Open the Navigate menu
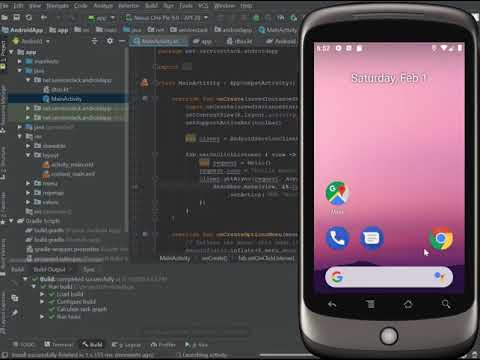The image size is (480, 360). tap(57, 6)
